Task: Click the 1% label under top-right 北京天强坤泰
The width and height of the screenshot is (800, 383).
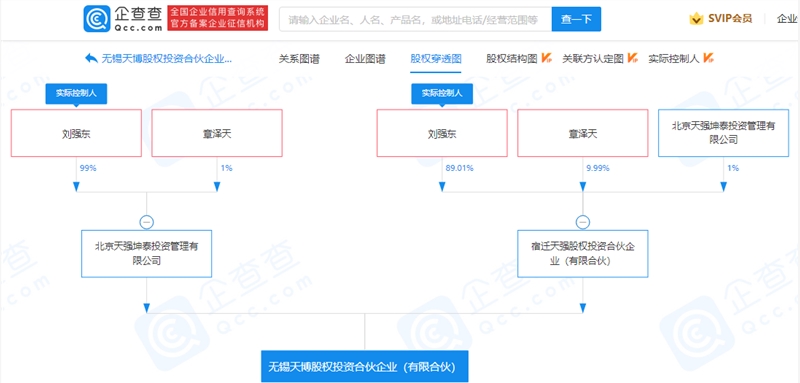Action: pos(733,168)
